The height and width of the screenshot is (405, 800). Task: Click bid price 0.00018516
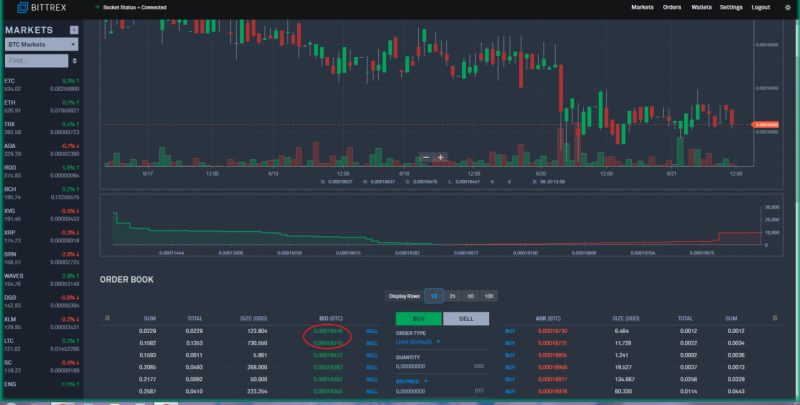coord(328,331)
